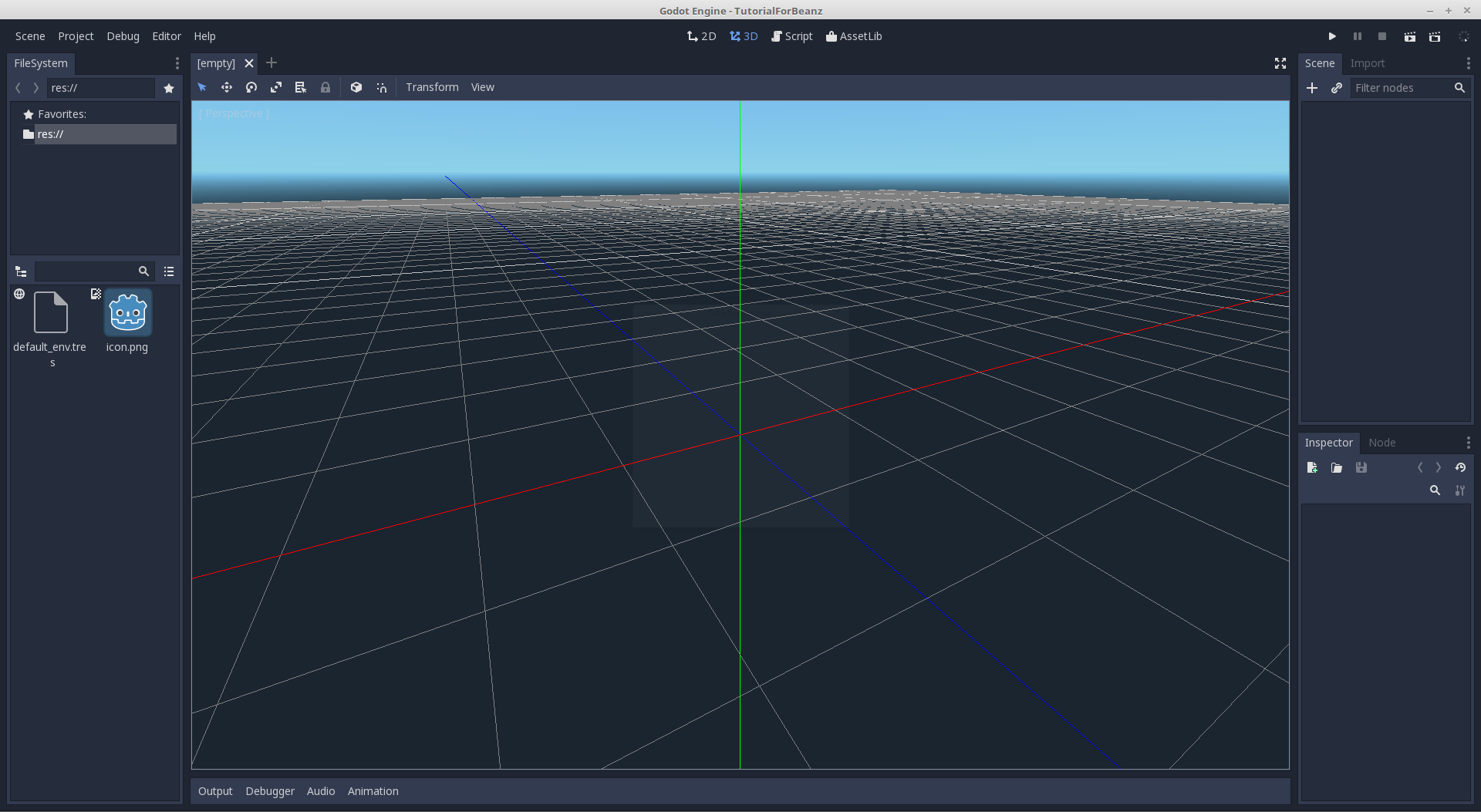Play the project
The width and height of the screenshot is (1481, 812).
(x=1332, y=36)
